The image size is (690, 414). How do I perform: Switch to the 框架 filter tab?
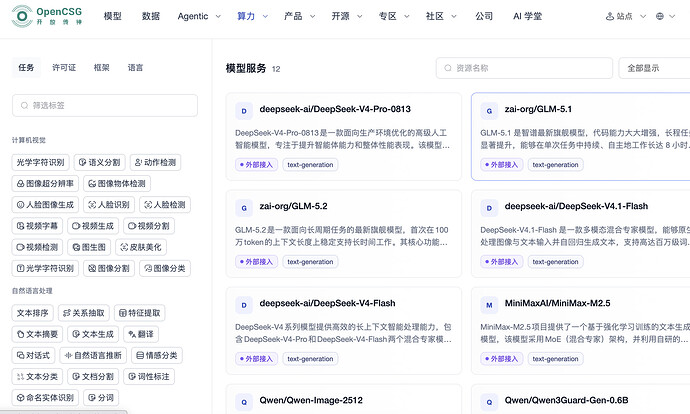point(101,67)
